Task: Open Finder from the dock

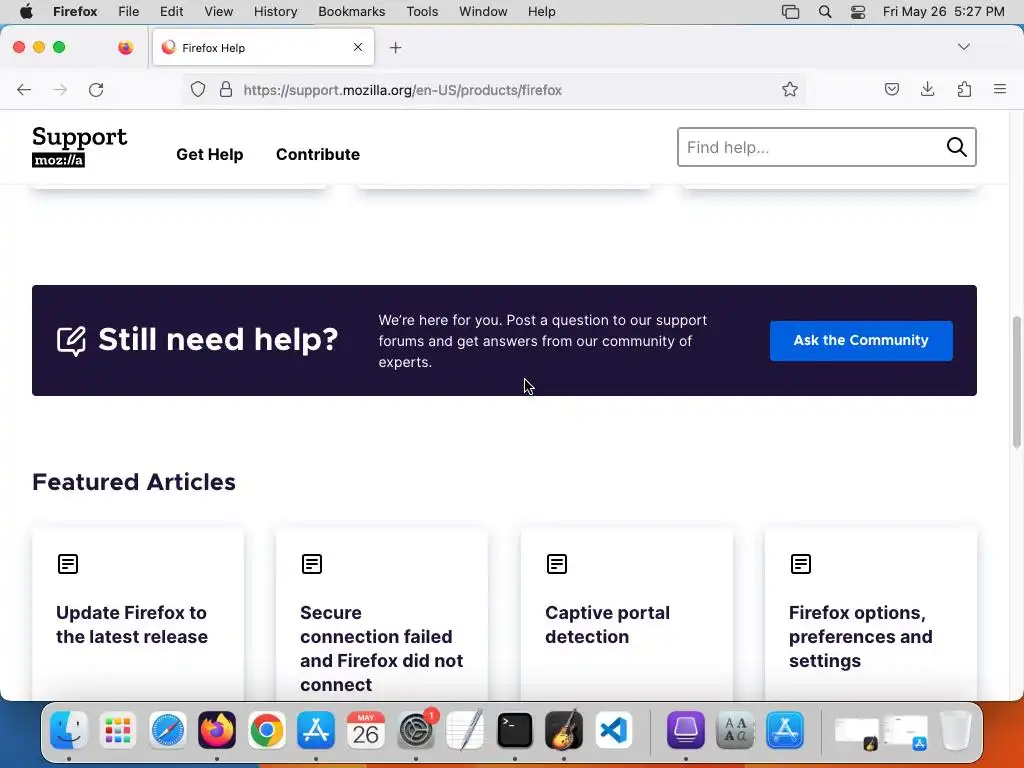Action: 69,730
